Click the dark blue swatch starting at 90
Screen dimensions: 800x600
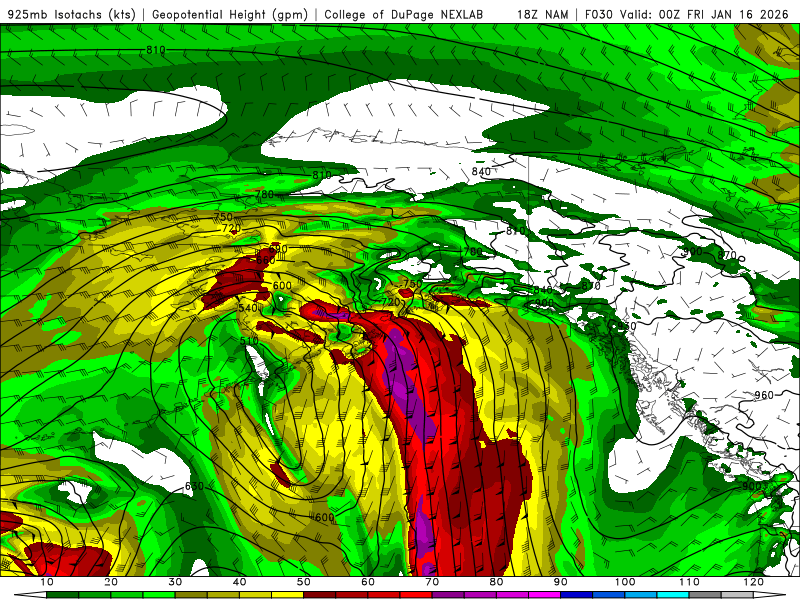tap(577, 595)
